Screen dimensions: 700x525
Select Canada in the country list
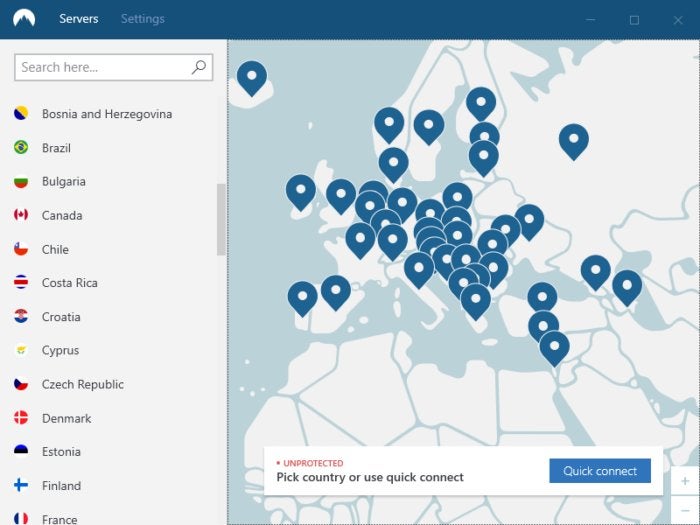coord(62,216)
